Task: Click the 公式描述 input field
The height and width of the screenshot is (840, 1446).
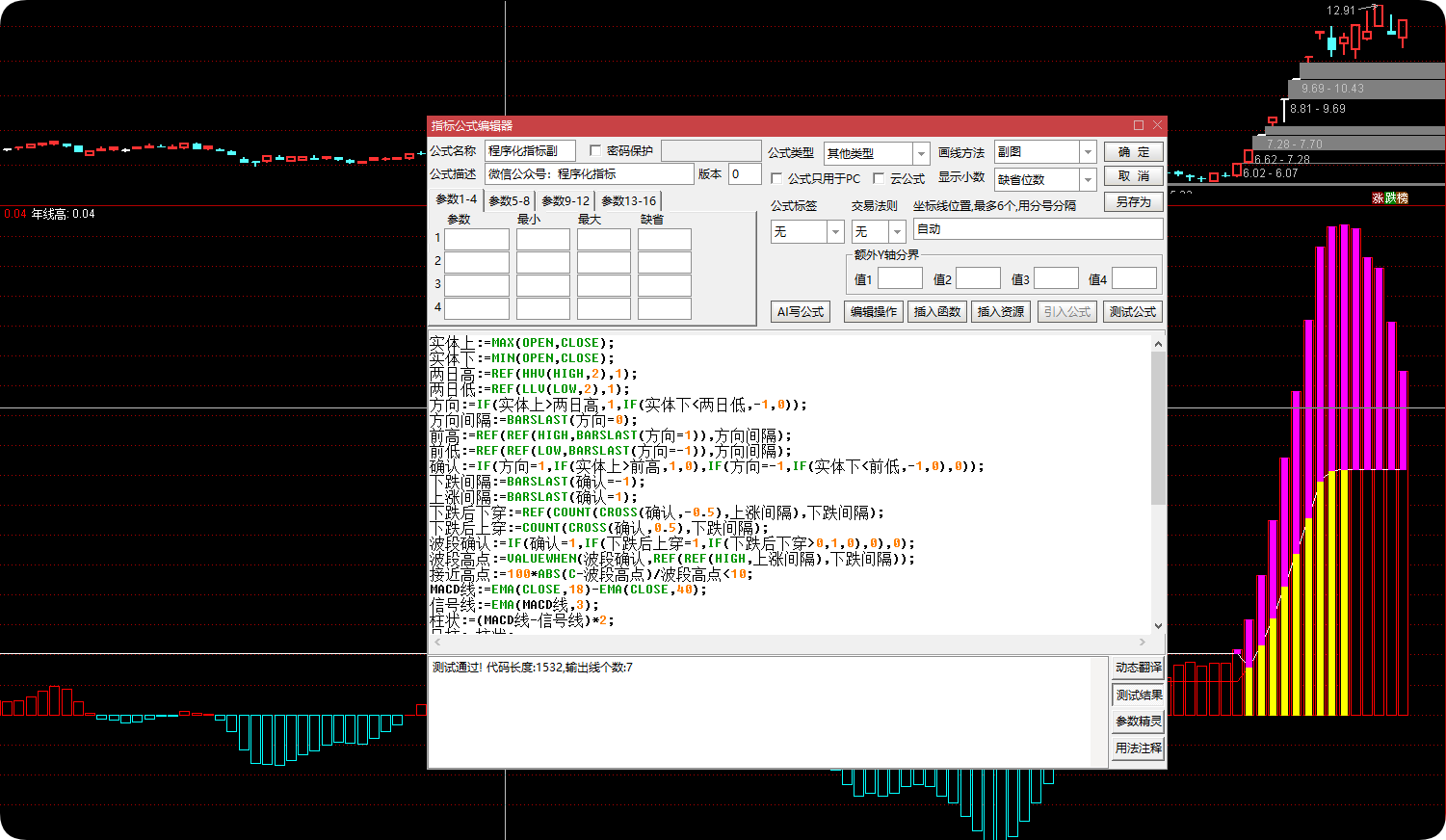Action: coord(589,174)
